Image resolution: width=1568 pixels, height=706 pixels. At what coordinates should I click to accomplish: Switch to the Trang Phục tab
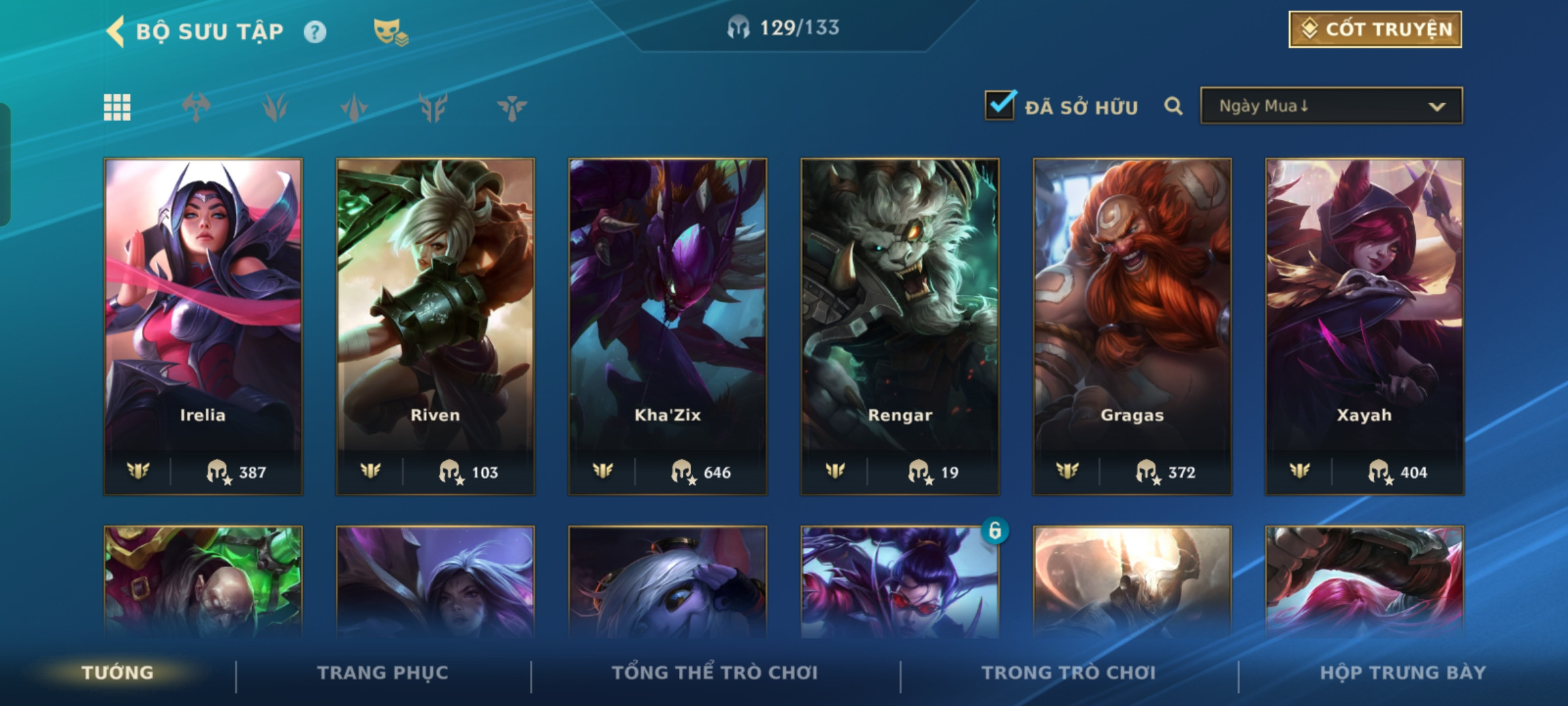[383, 673]
